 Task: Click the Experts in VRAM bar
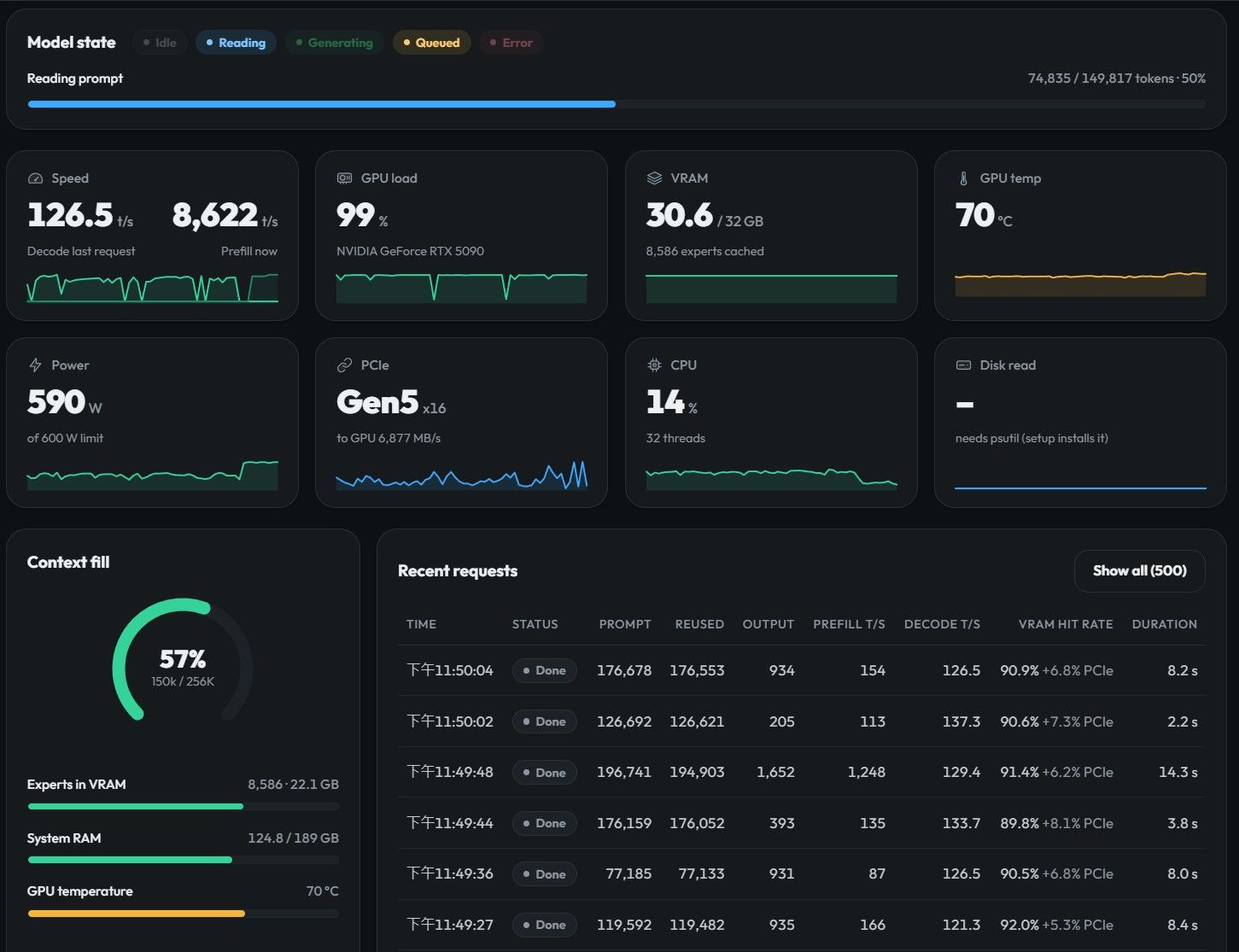[x=183, y=806]
